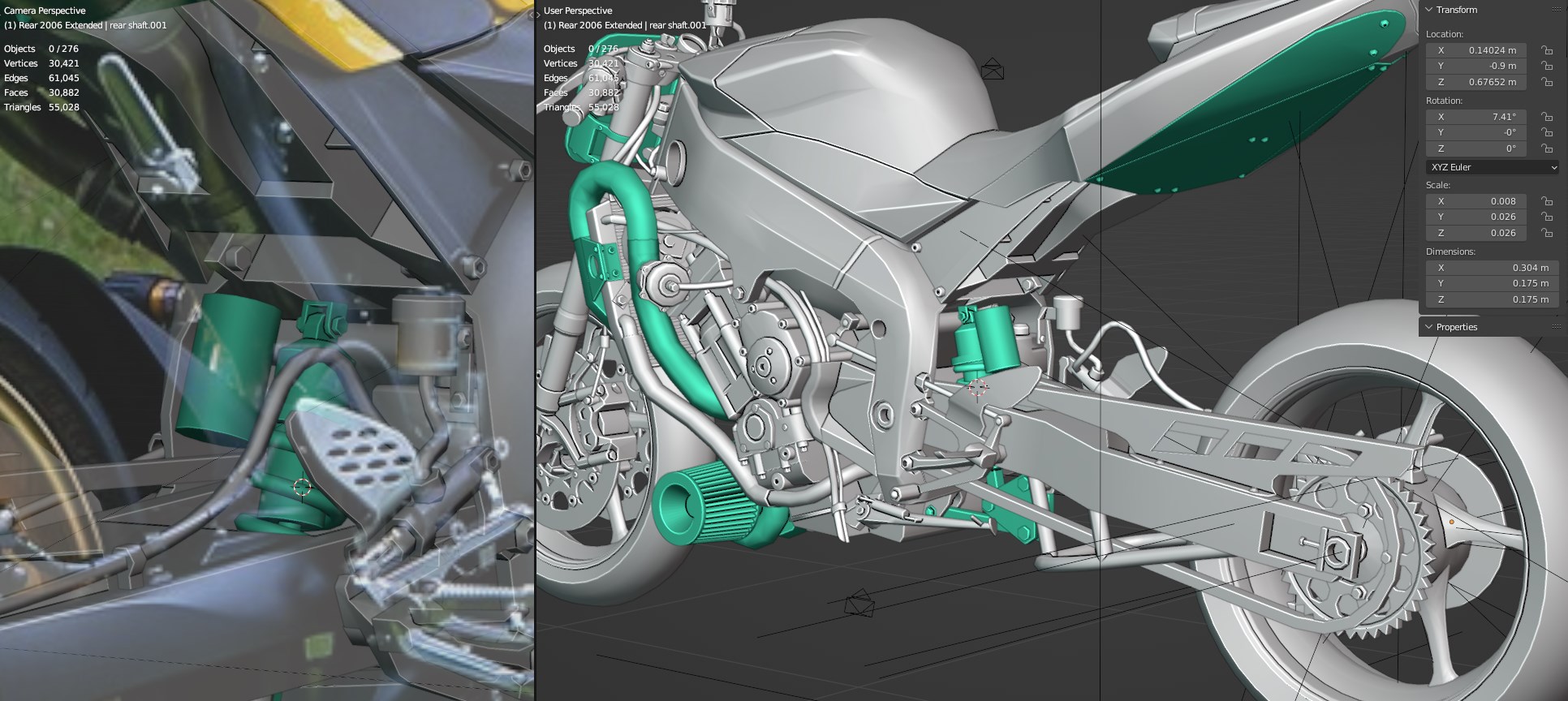Click the "Camera Perspective" view label

pos(45,11)
